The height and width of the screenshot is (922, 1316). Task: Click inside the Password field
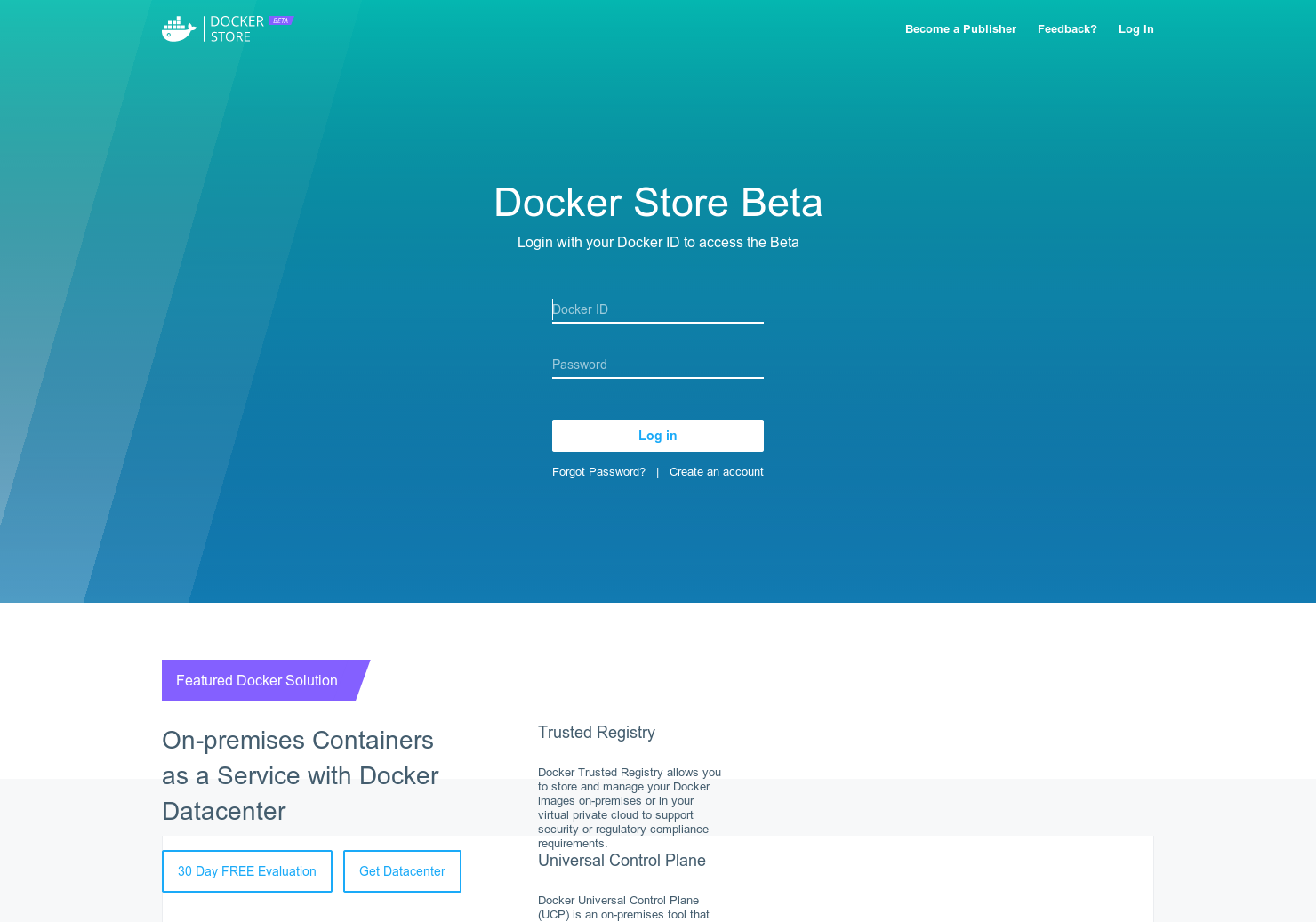tap(657, 365)
